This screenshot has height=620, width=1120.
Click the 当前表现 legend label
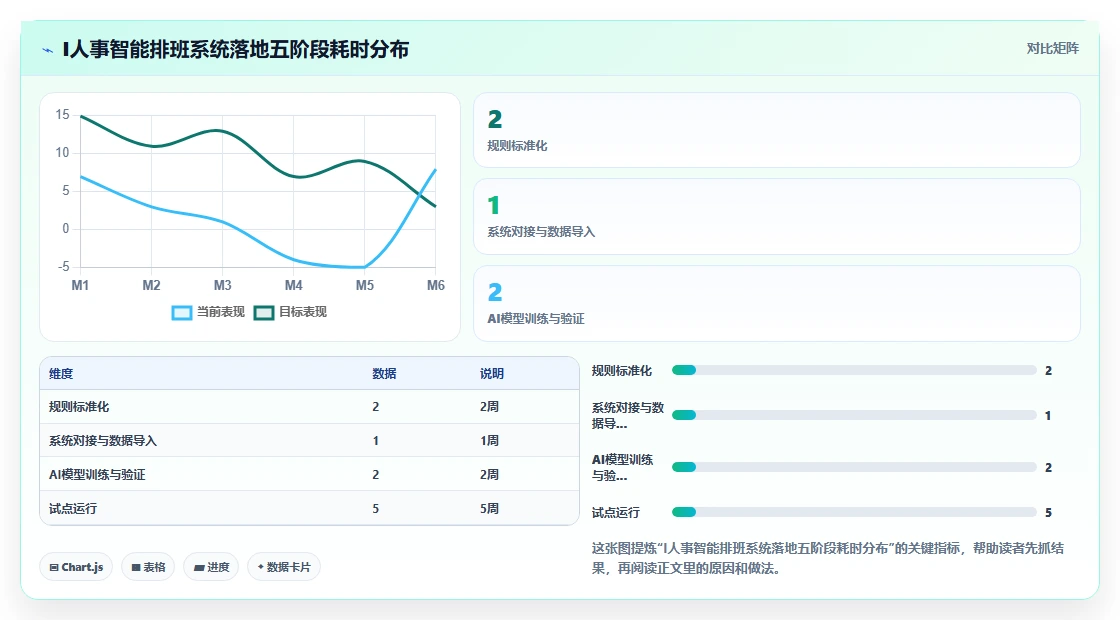(x=221, y=312)
